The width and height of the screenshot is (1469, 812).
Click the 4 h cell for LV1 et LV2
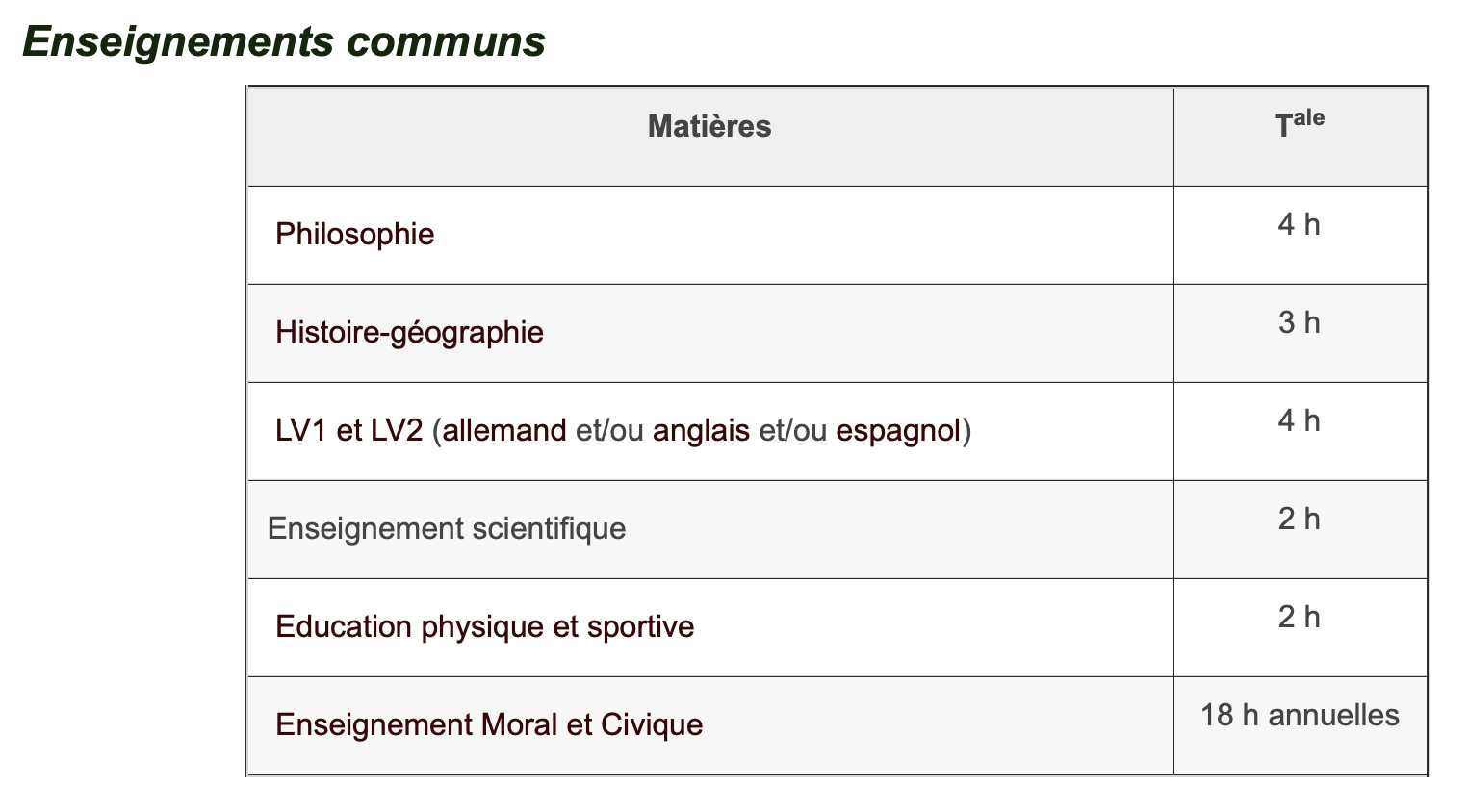click(x=1299, y=421)
